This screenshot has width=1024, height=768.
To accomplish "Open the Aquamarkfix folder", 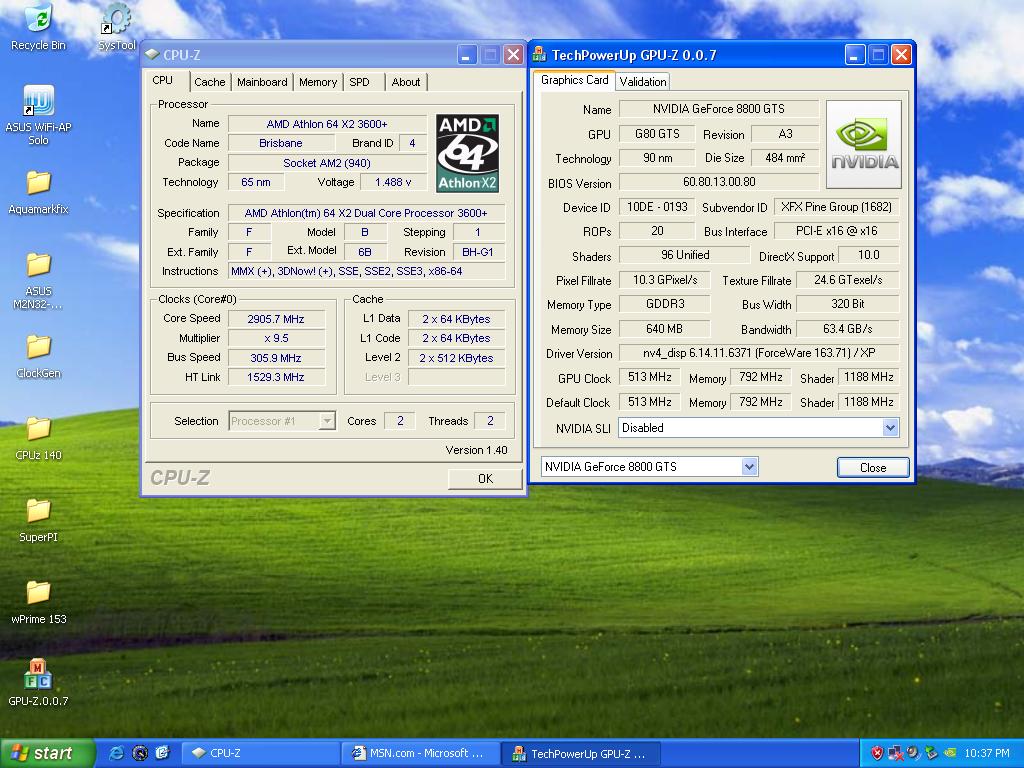I will 38,192.
